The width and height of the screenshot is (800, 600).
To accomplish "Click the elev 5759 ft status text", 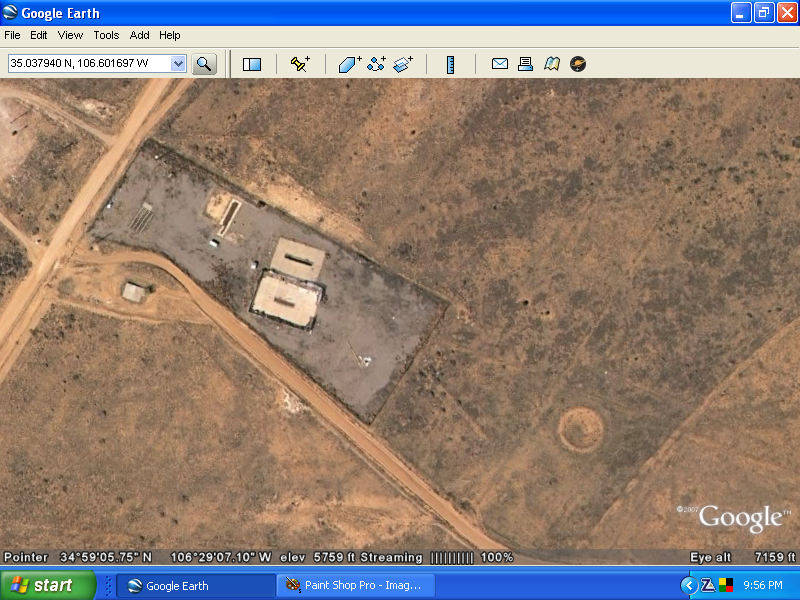I will 317,557.
